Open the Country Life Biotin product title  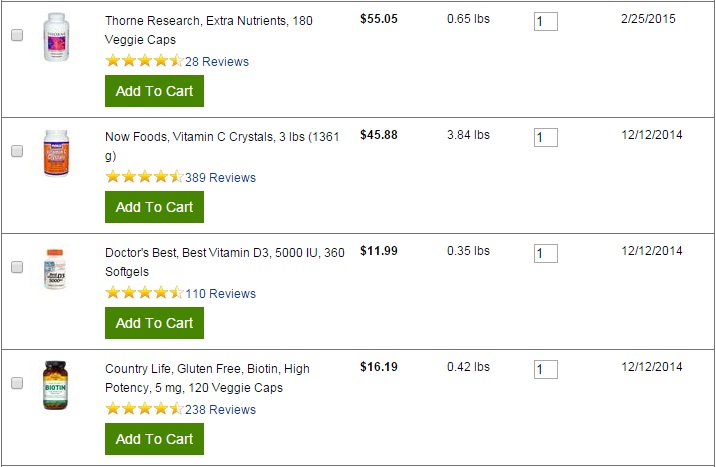pos(207,378)
